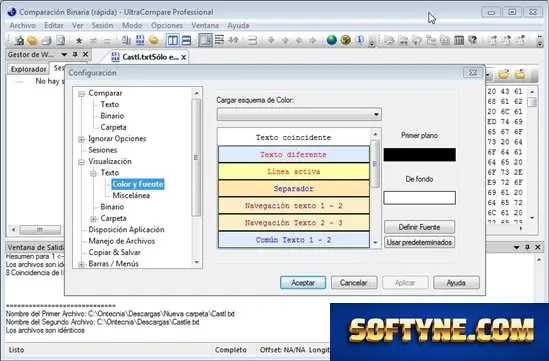Click the Definir Fuente button
The width and height of the screenshot is (549, 361).
point(419,227)
